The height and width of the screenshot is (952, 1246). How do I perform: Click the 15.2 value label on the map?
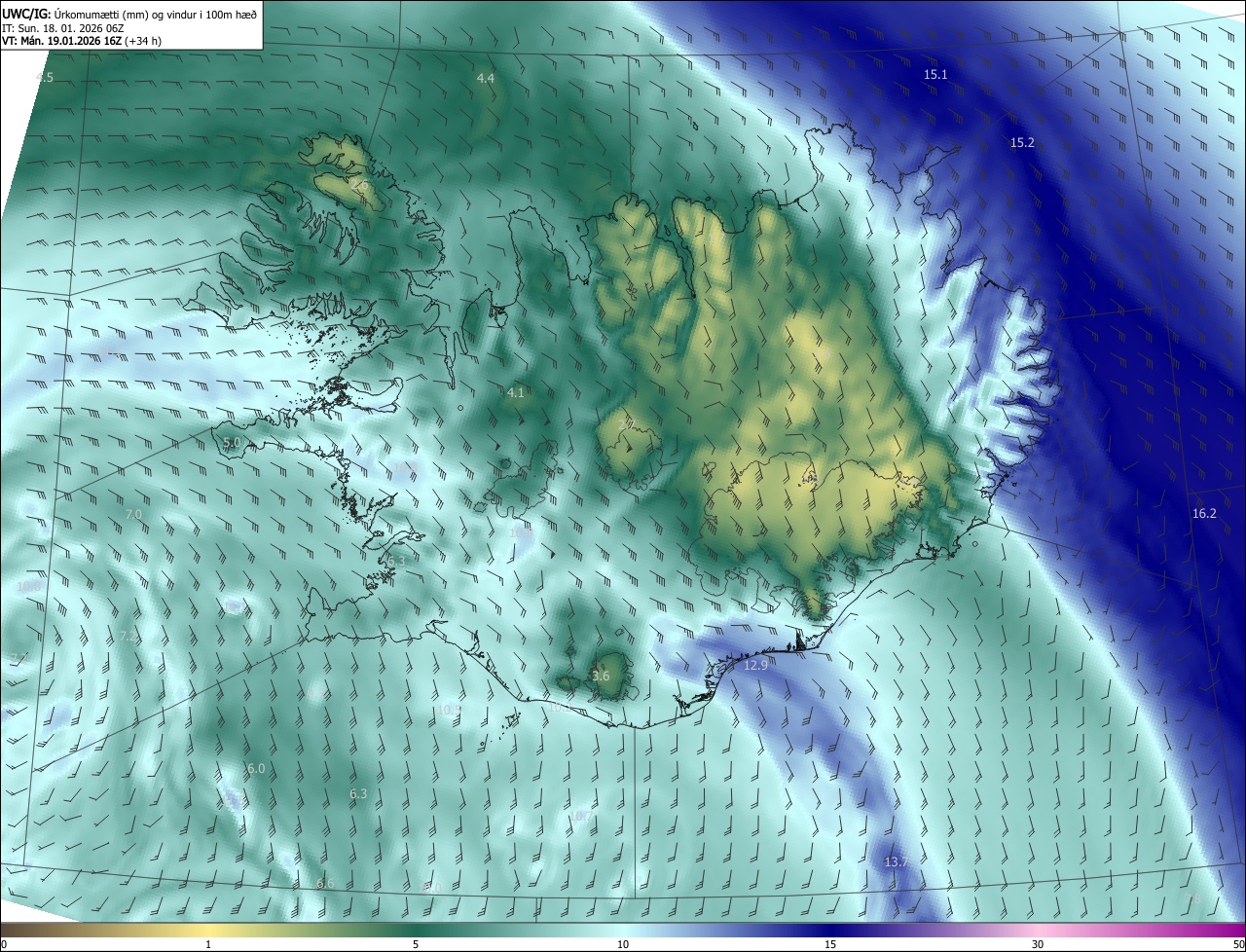[1022, 142]
